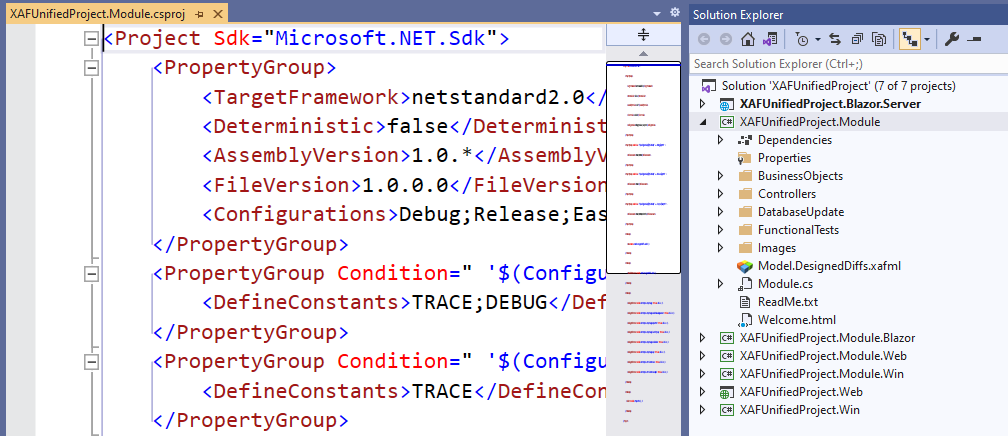Image resolution: width=1008 pixels, height=436 pixels.
Task: Open the Pending Changes Filter clock icon
Action: point(802,40)
